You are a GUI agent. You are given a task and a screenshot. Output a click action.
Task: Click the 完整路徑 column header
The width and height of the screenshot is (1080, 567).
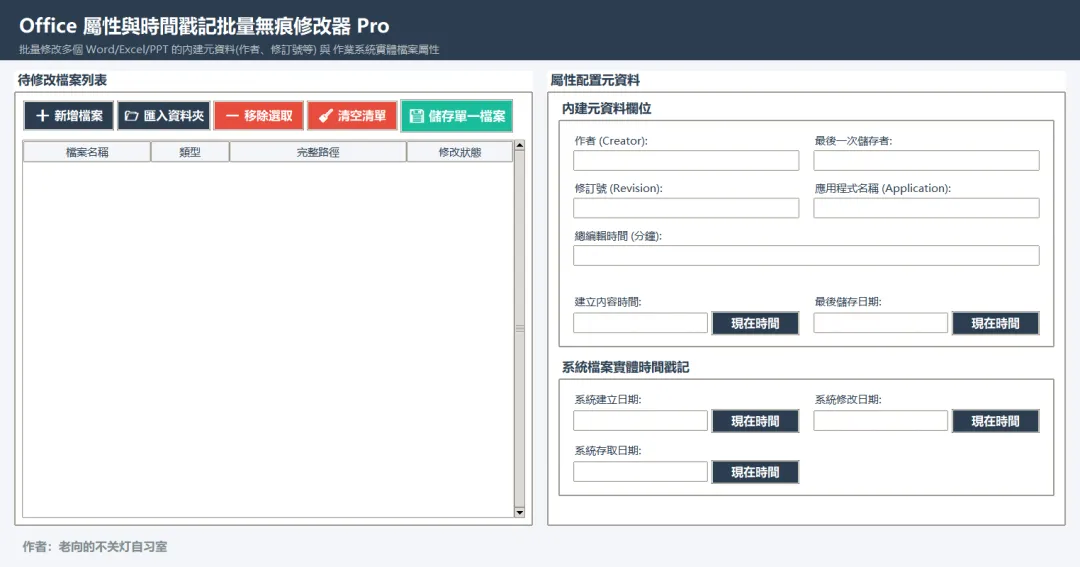pos(318,152)
